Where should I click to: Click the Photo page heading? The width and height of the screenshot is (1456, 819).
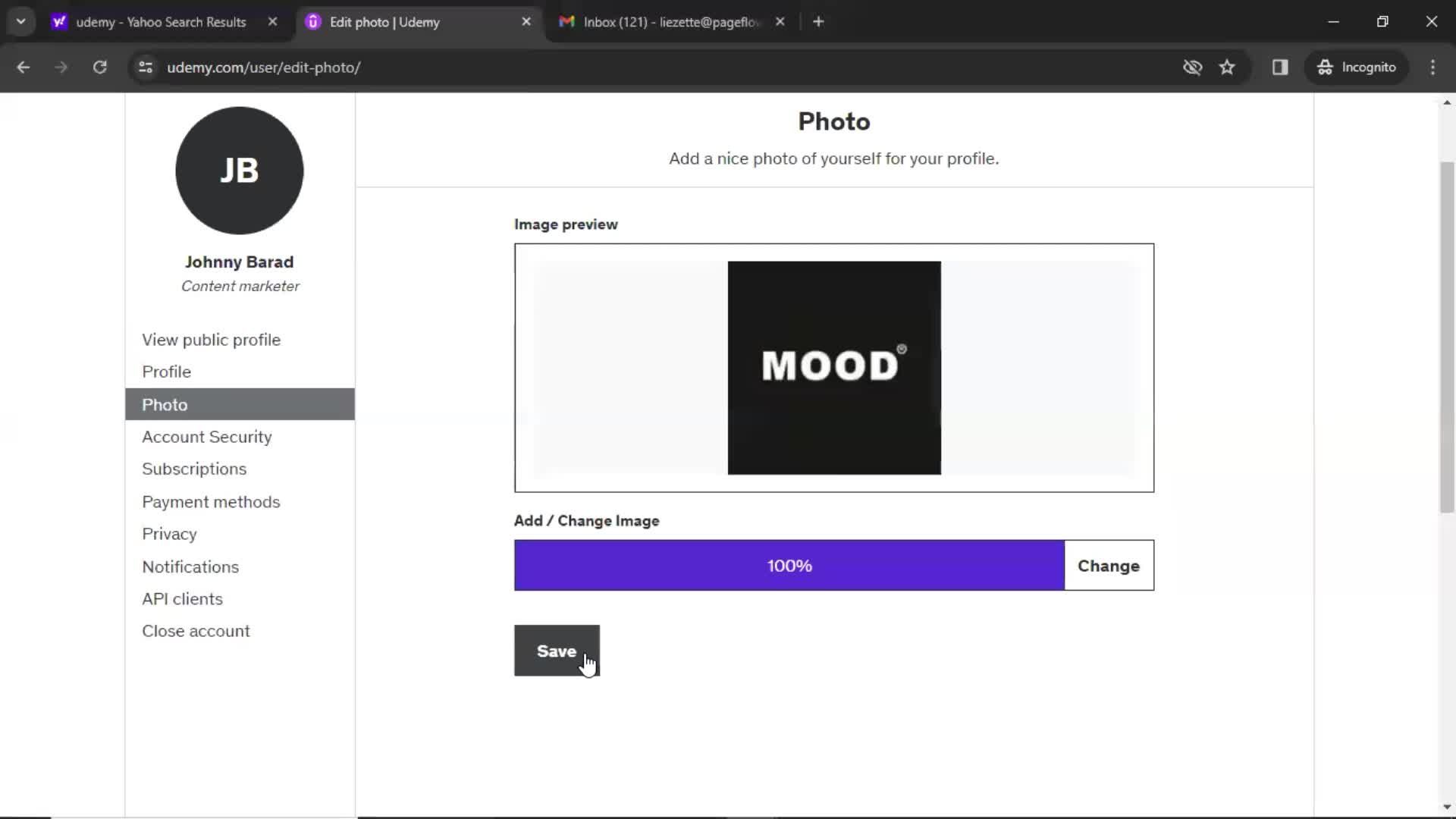tap(834, 121)
